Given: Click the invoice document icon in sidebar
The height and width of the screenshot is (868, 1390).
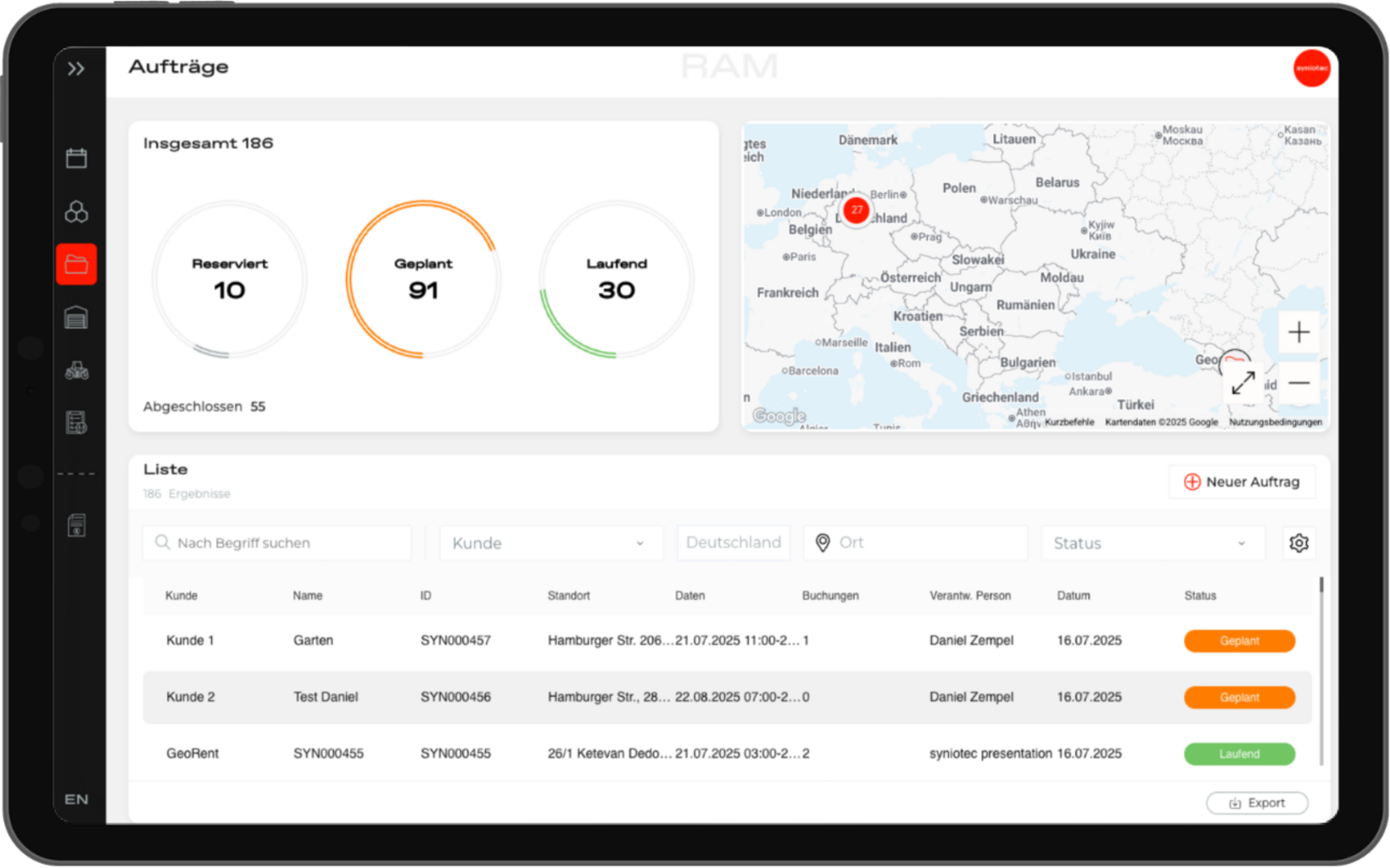Looking at the screenshot, I should click(76, 526).
